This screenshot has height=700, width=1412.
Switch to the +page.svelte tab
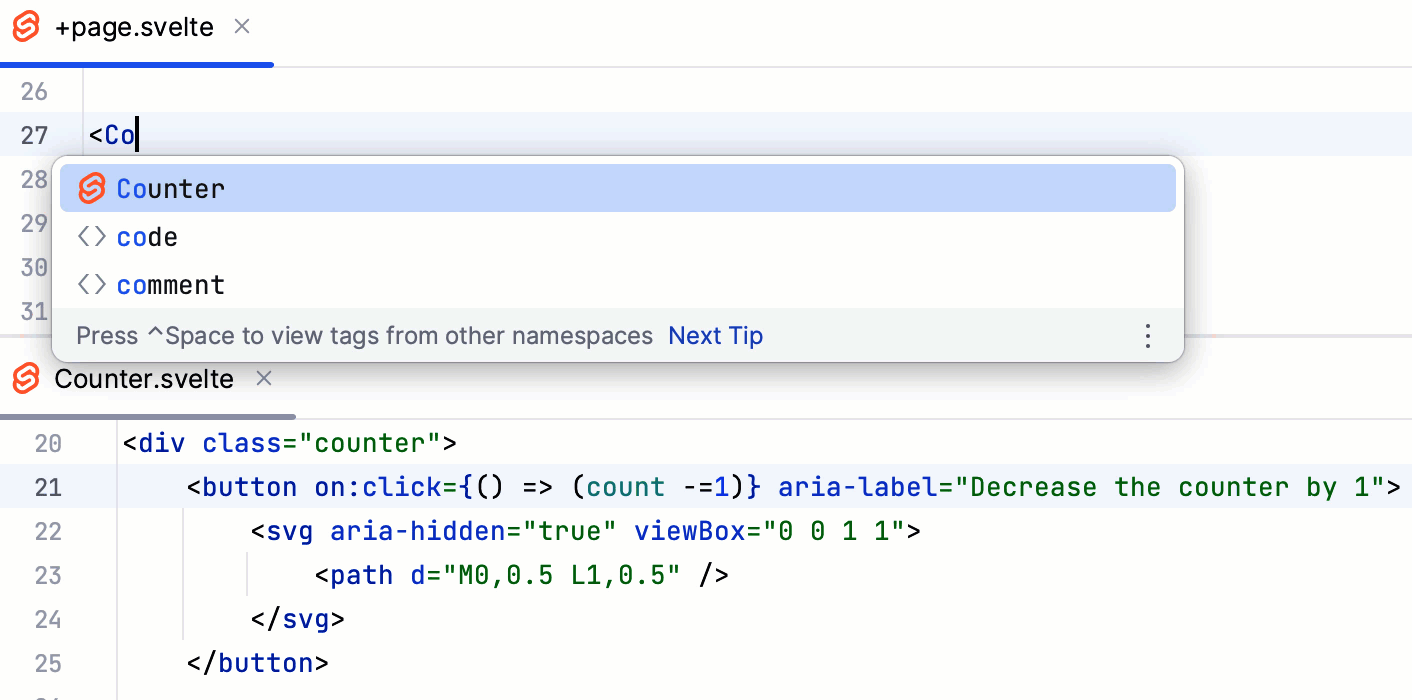click(134, 28)
